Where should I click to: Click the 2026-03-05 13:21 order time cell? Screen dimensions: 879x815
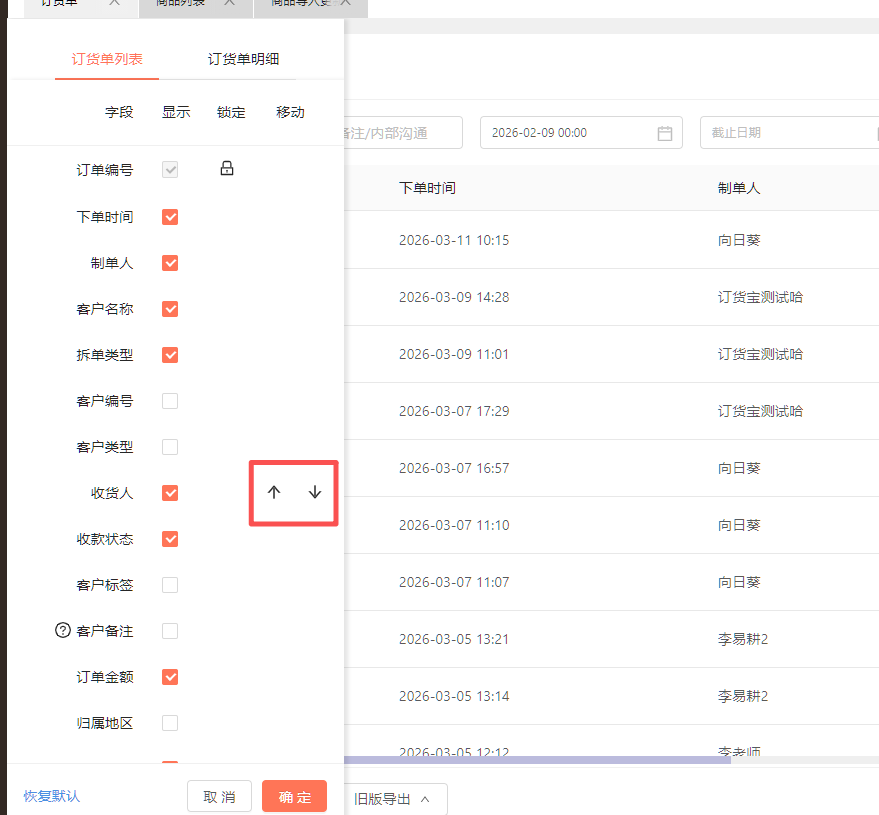(x=454, y=639)
